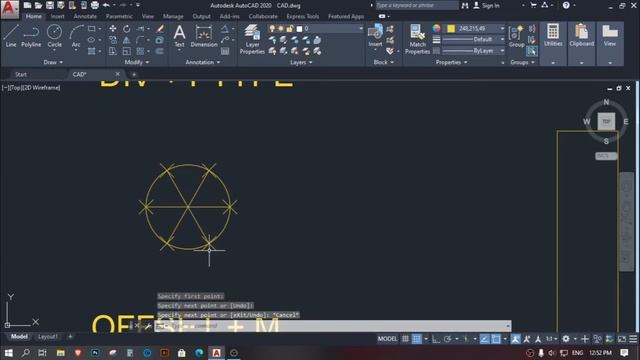Toggle object snap tracking
The height and width of the screenshot is (360, 640).
click(x=484, y=339)
